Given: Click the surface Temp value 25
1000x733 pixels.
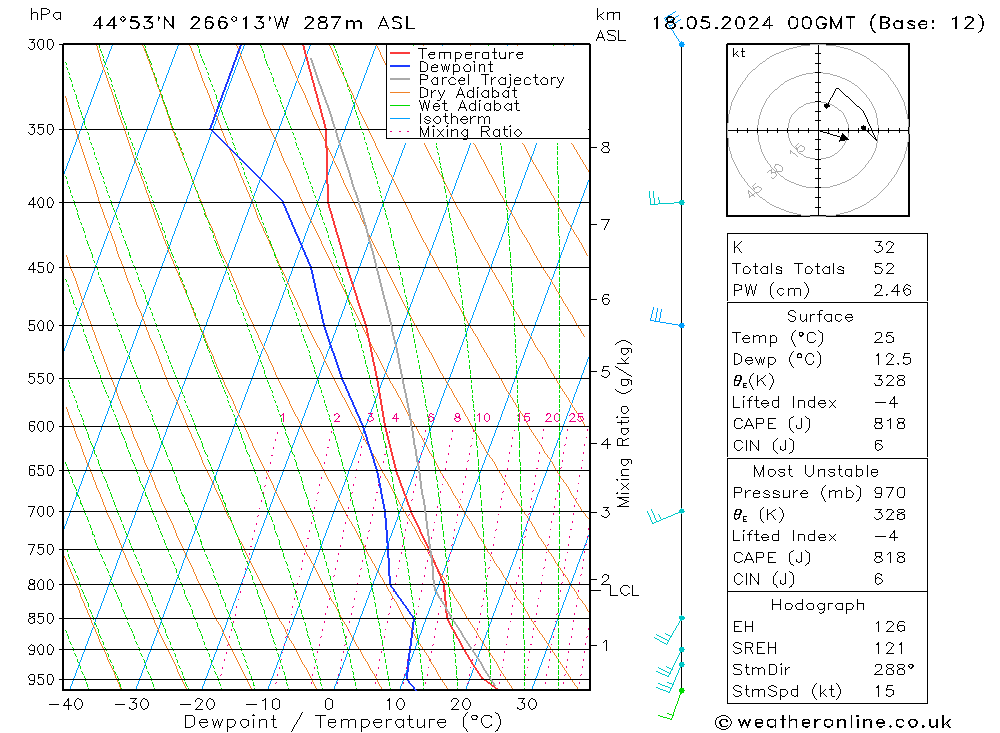Looking at the screenshot, I should (x=884, y=337).
